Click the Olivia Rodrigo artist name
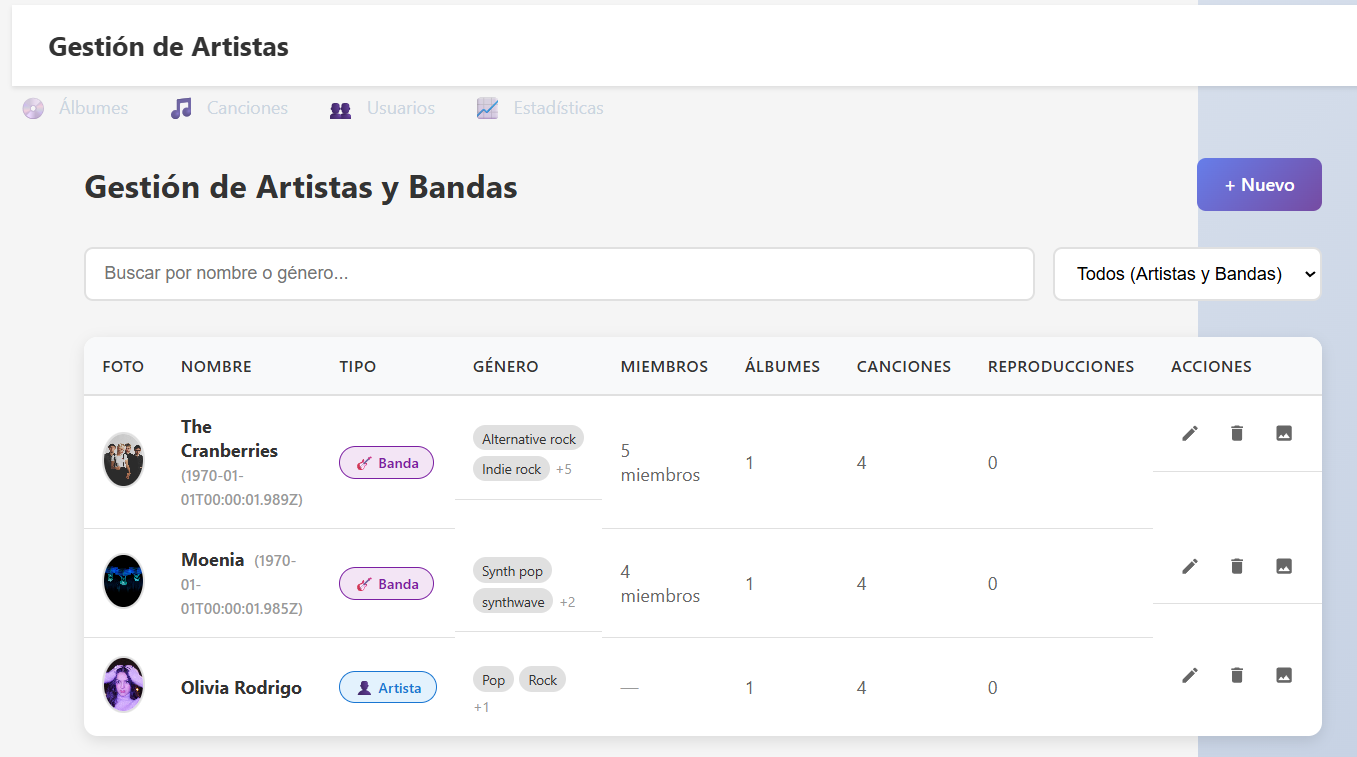The width and height of the screenshot is (1357, 757). pos(241,687)
